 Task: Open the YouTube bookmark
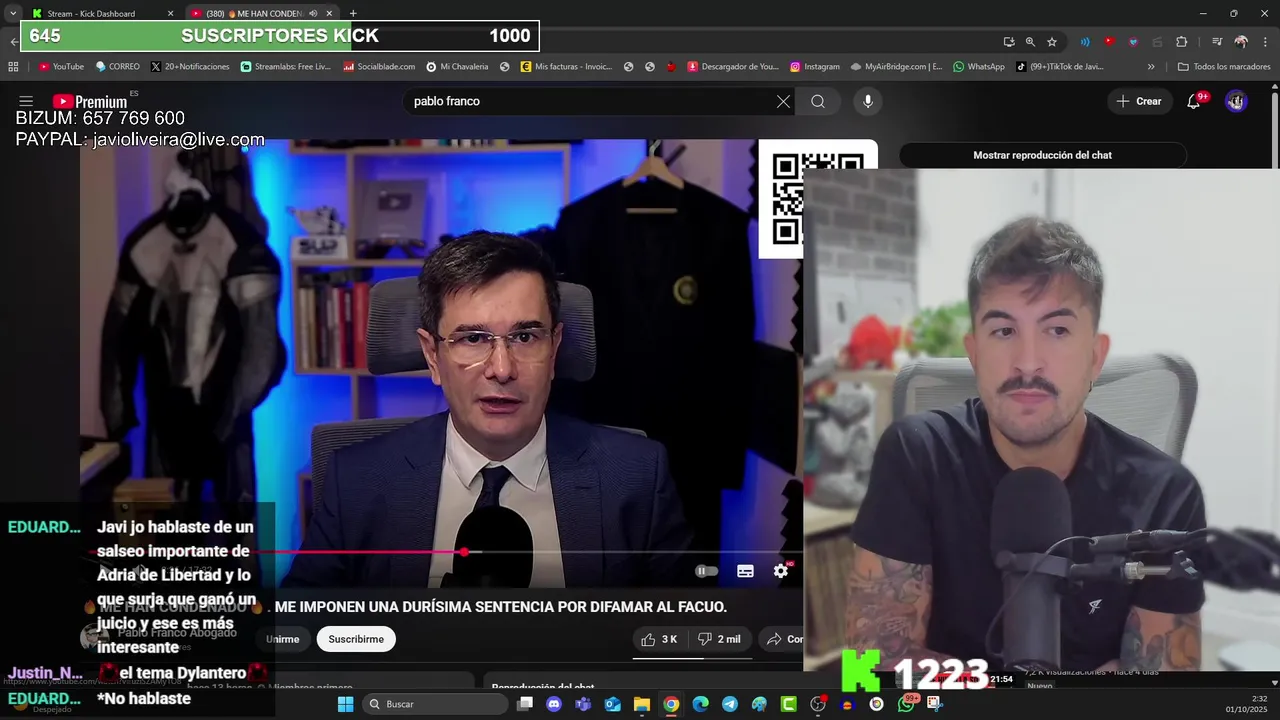click(x=61, y=66)
